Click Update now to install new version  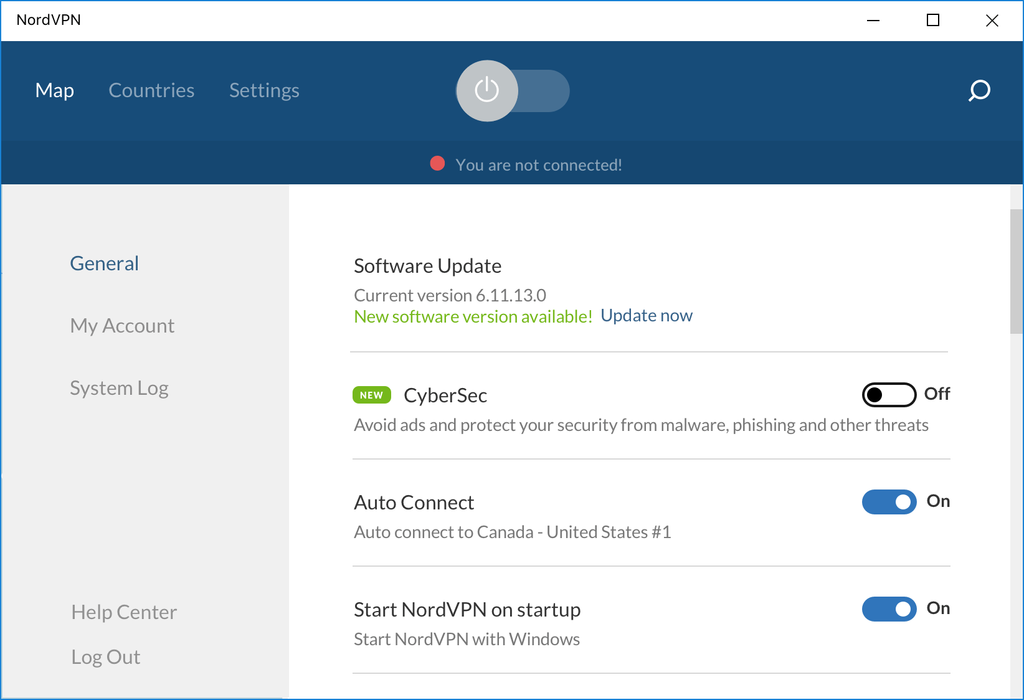(646, 315)
